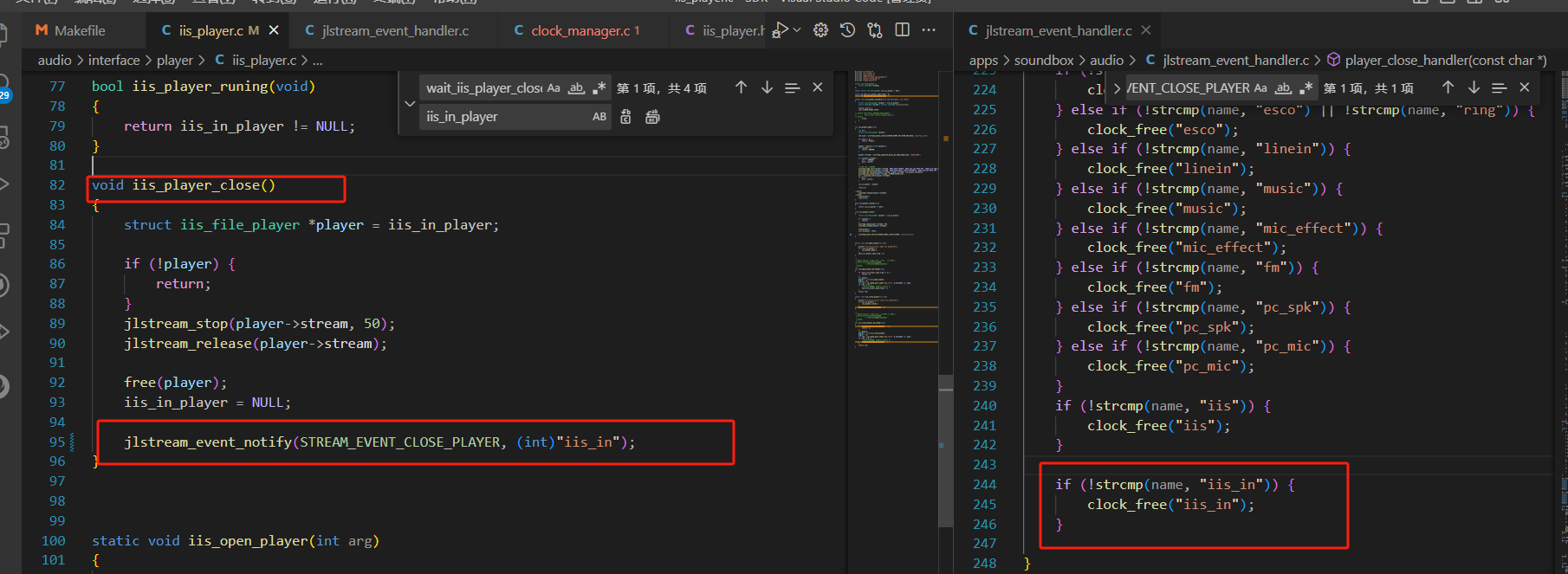Toggle regex search in right find widget
1568x574 pixels.
click(1306, 87)
